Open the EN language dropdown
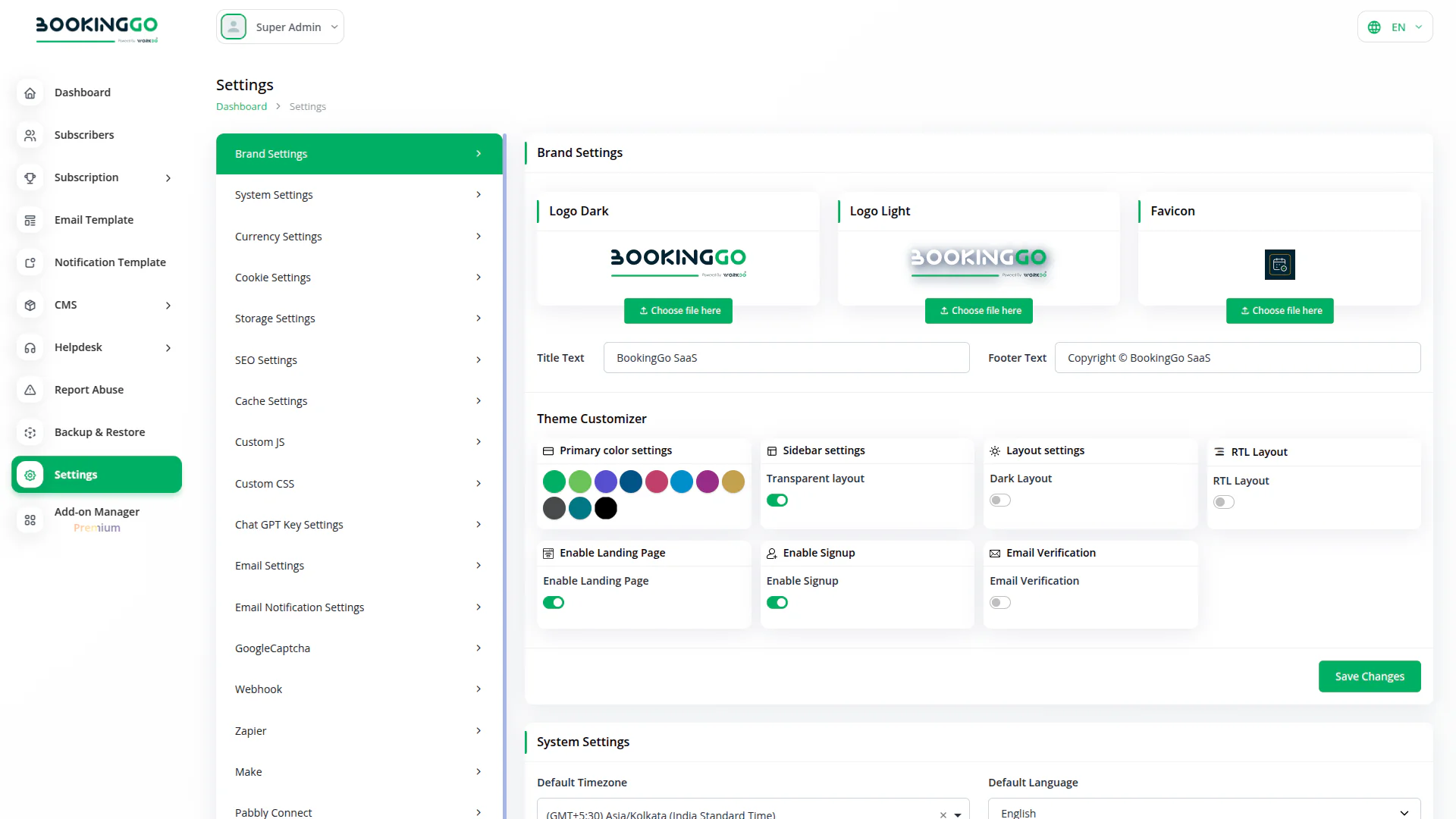Screen dimensions: 1456x819 pos(1395,27)
